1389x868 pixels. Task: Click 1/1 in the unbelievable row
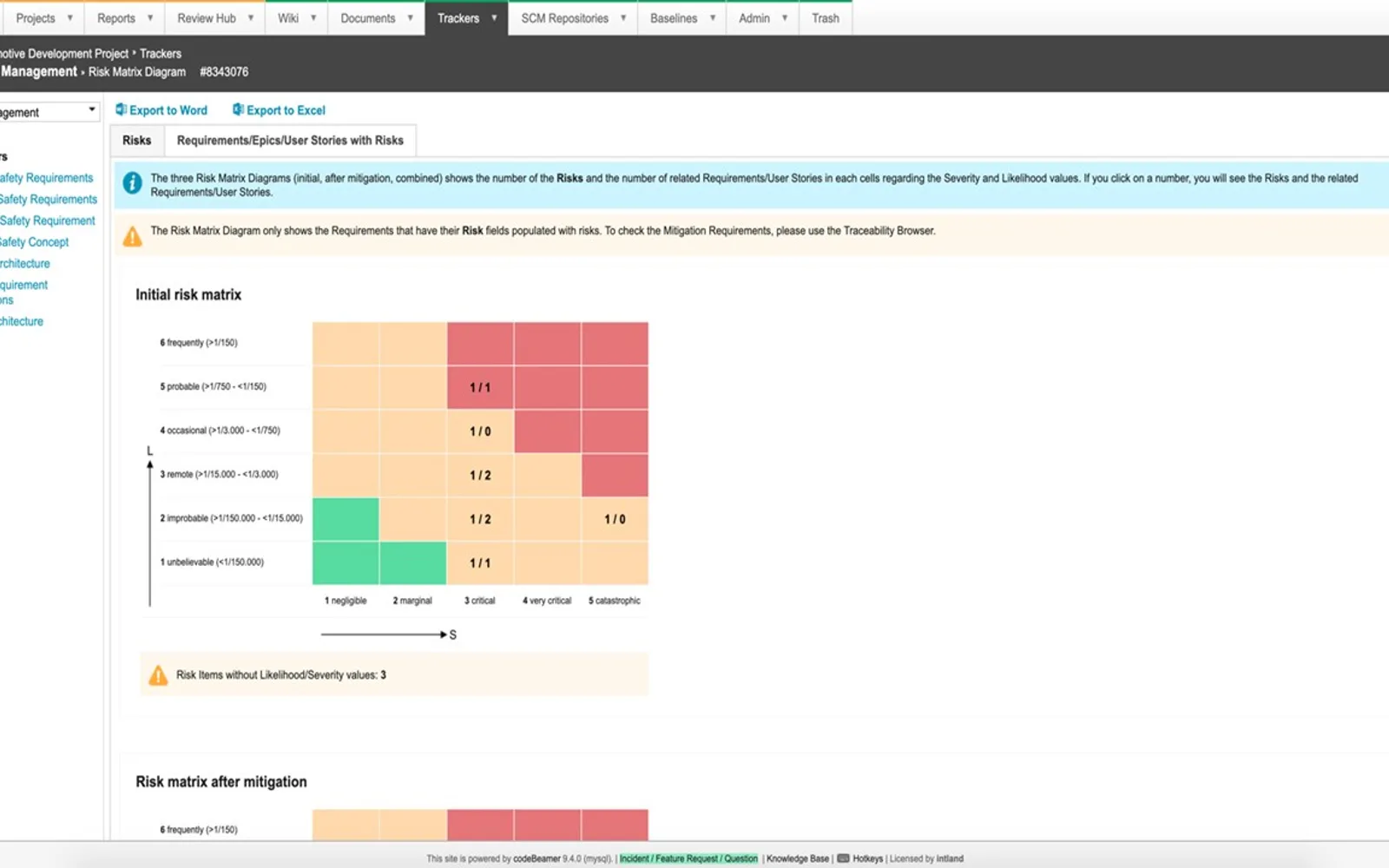(480, 562)
